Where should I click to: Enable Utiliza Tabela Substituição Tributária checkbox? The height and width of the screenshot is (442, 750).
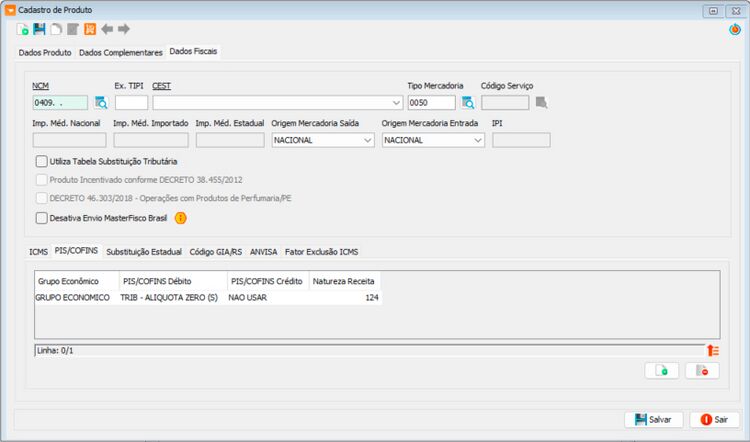[42, 161]
